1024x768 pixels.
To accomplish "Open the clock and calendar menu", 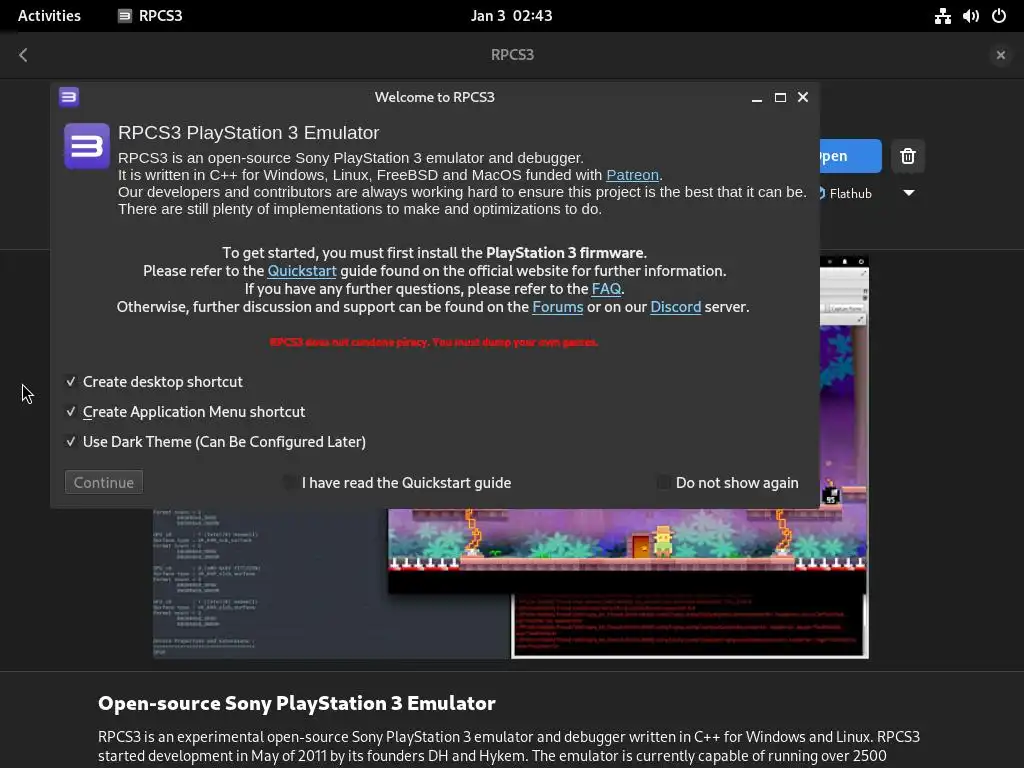I will (x=511, y=16).
